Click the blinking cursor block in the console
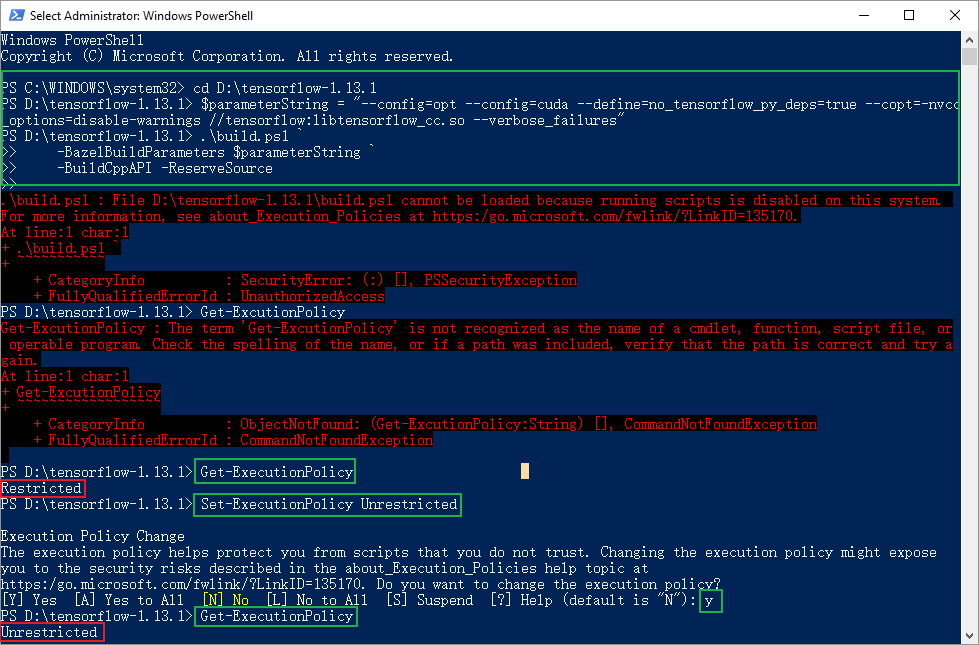979x645 pixels. click(524, 470)
